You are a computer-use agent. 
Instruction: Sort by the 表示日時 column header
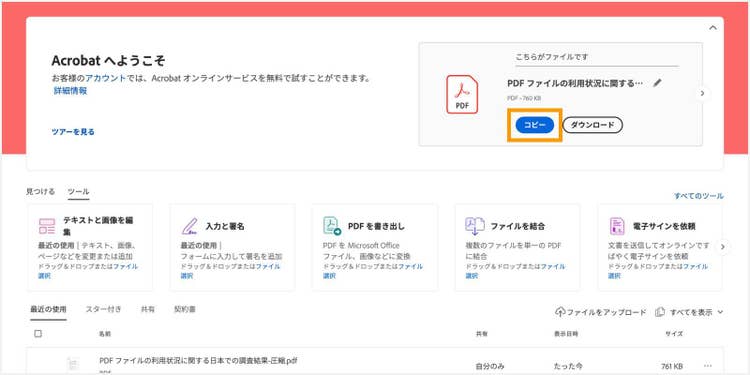click(566, 334)
